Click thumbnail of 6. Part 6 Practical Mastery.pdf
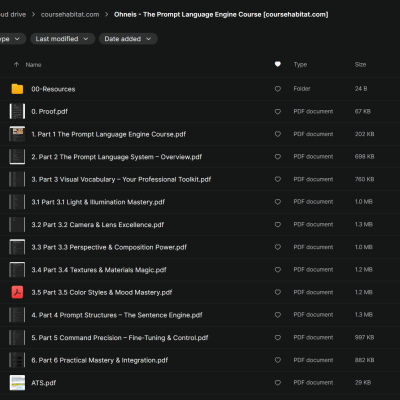Image resolution: width=400 pixels, height=400 pixels. [x=17, y=360]
